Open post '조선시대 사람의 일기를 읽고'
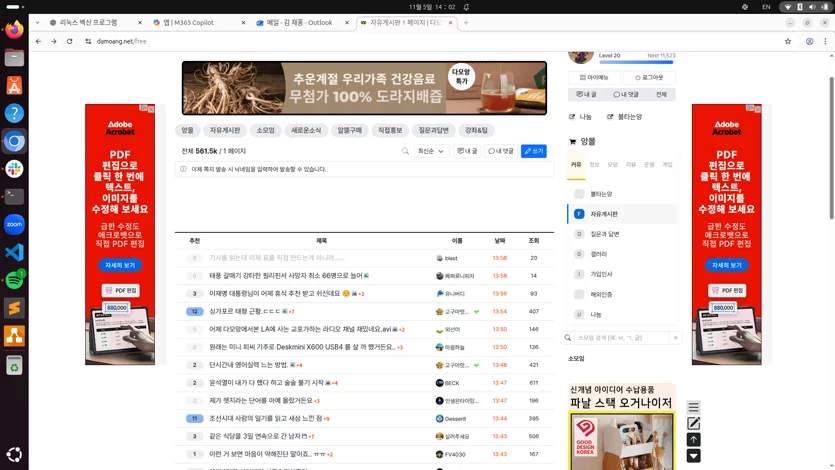The height and width of the screenshot is (470, 835). tap(265, 419)
